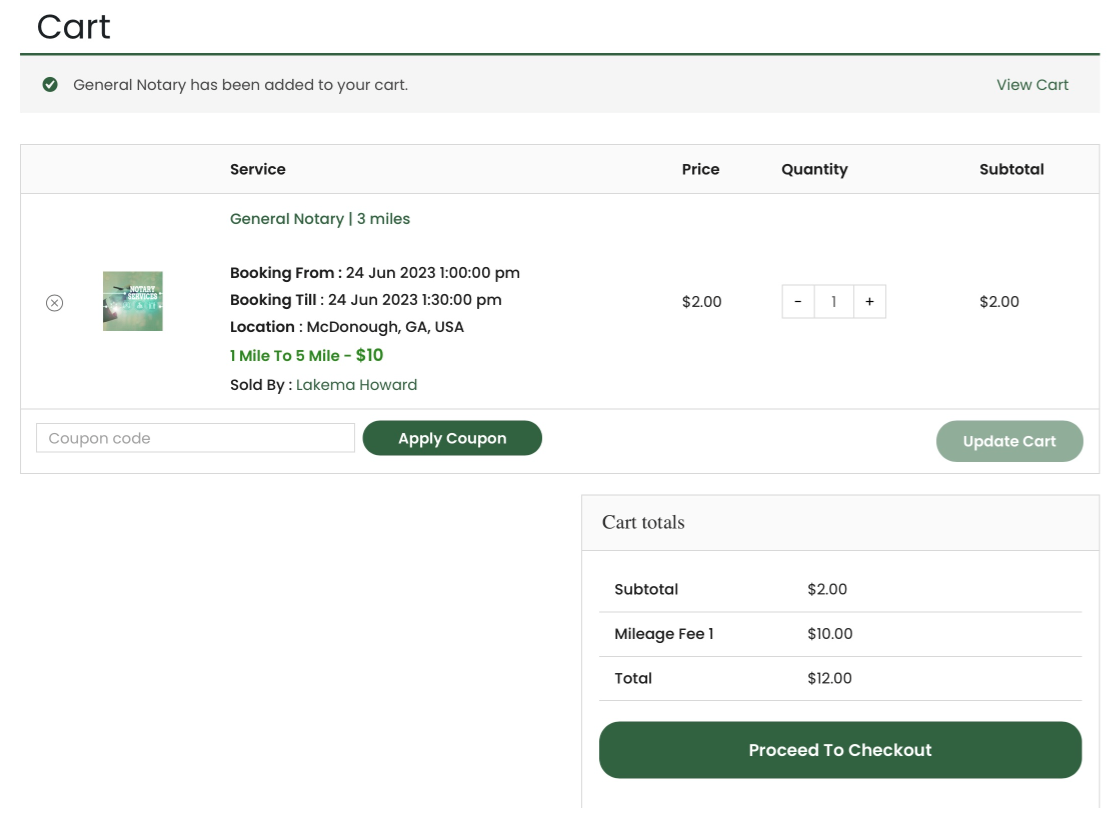Visit seller Lakema Howard's page
1117x826 pixels.
(356, 385)
